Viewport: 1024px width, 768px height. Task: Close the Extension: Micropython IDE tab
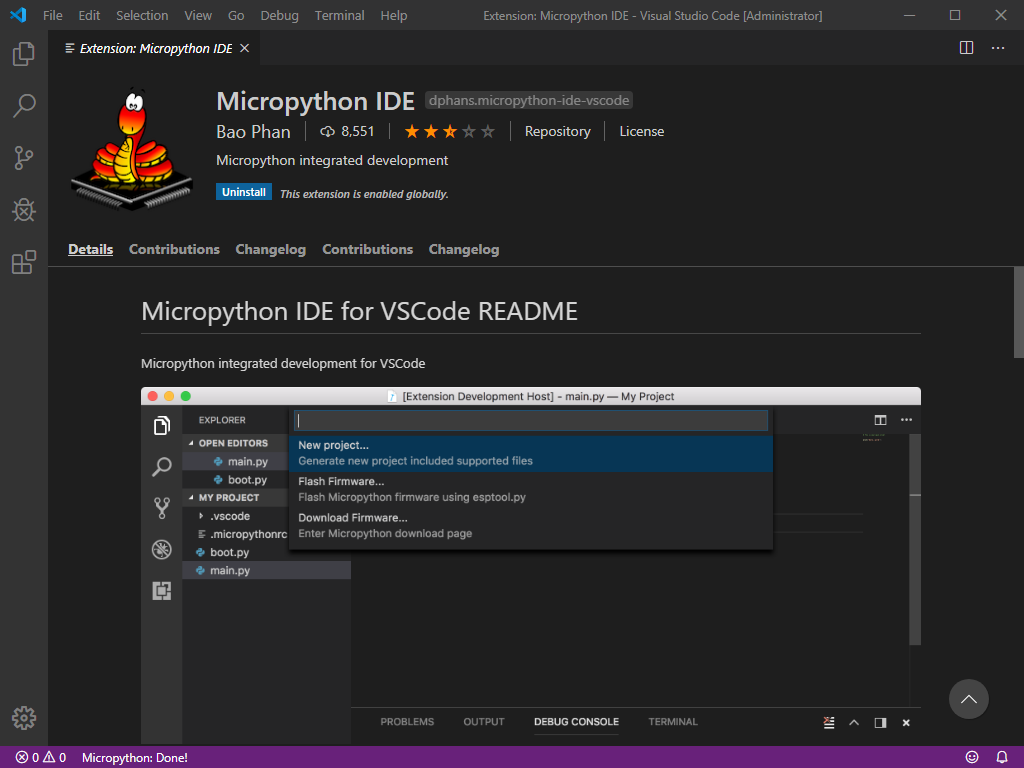pyautogui.click(x=244, y=47)
